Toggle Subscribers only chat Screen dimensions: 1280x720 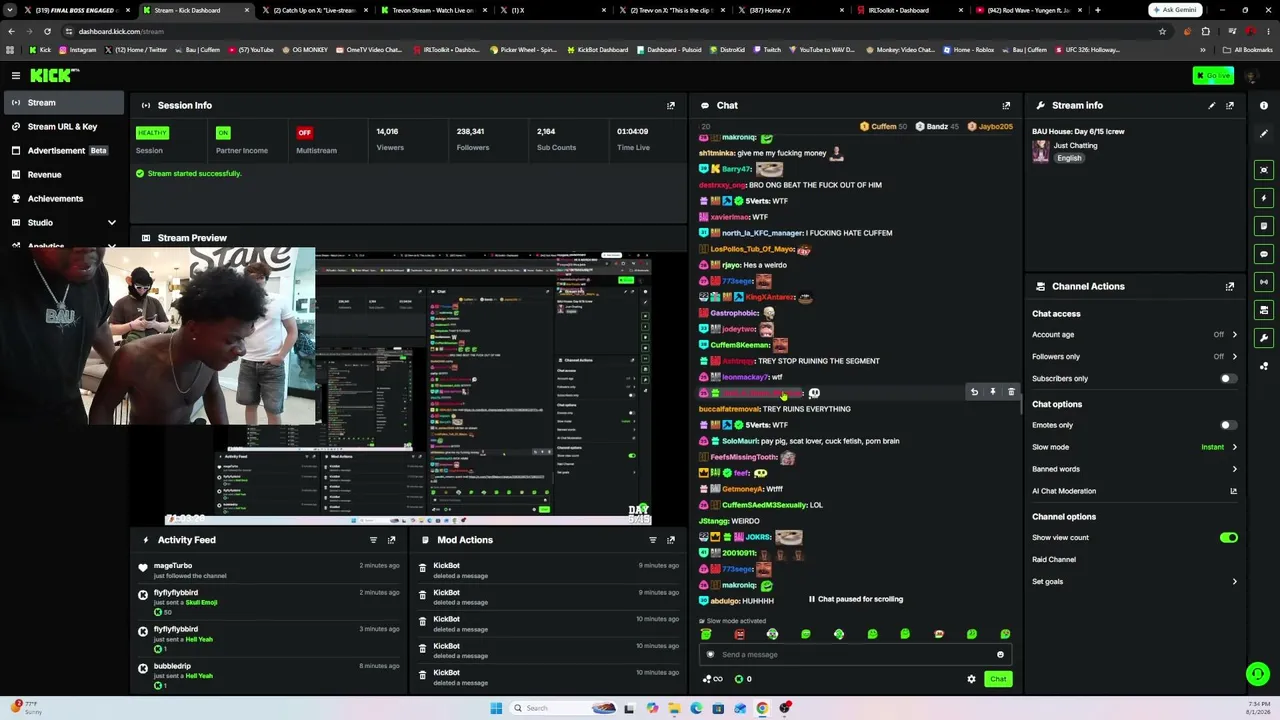(x=1228, y=379)
